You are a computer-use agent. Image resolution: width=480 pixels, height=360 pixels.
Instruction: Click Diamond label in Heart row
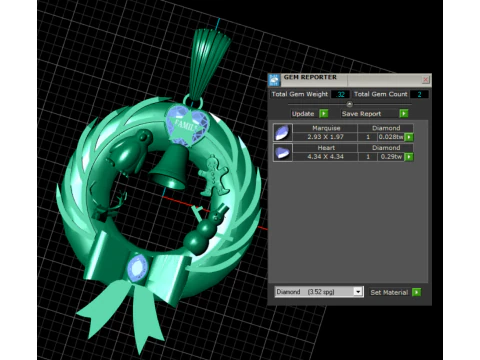[386, 148]
